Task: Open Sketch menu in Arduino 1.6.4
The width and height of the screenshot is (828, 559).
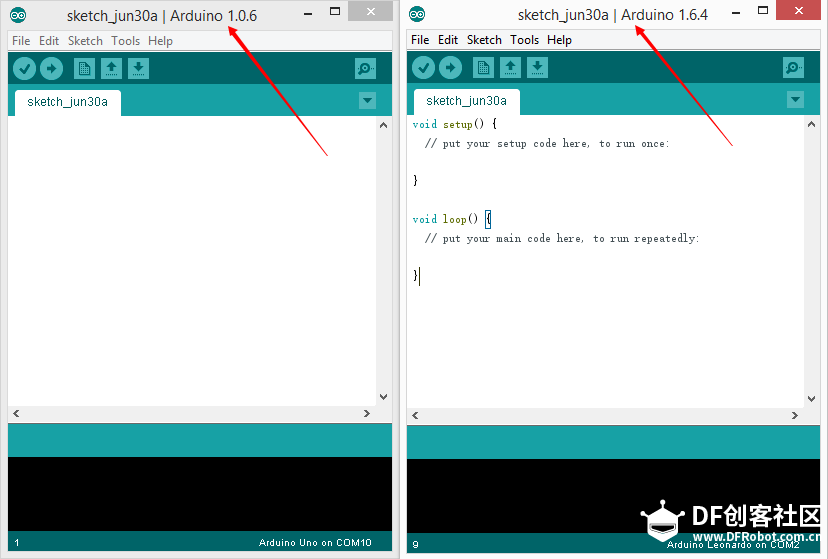Action: [x=484, y=40]
